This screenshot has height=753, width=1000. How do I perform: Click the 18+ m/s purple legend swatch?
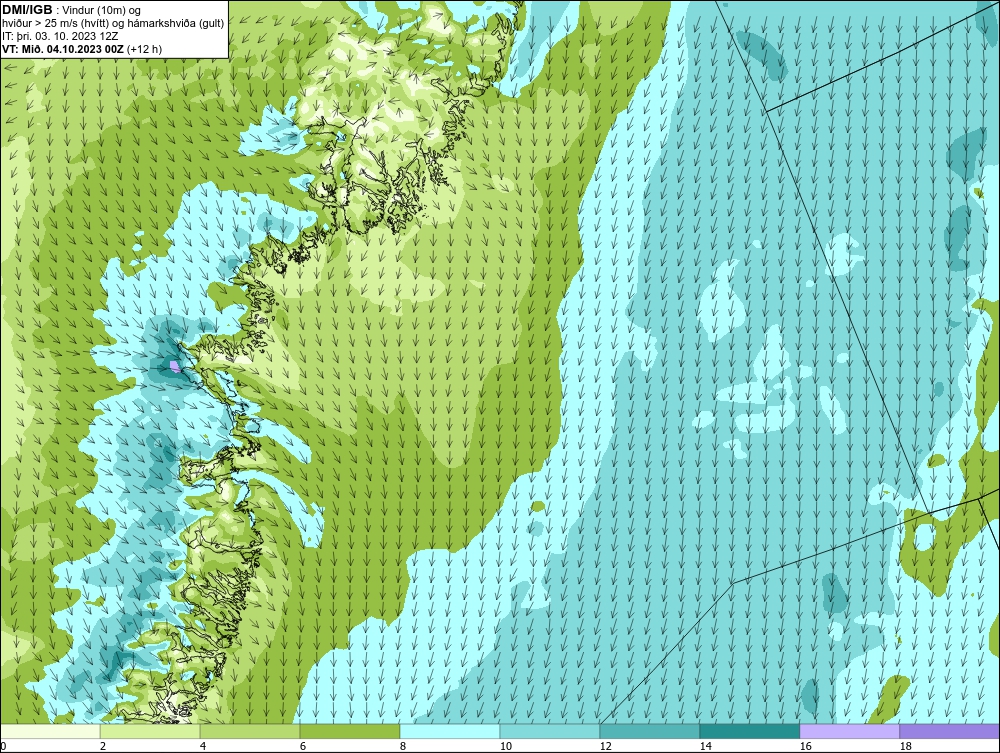click(x=949, y=731)
